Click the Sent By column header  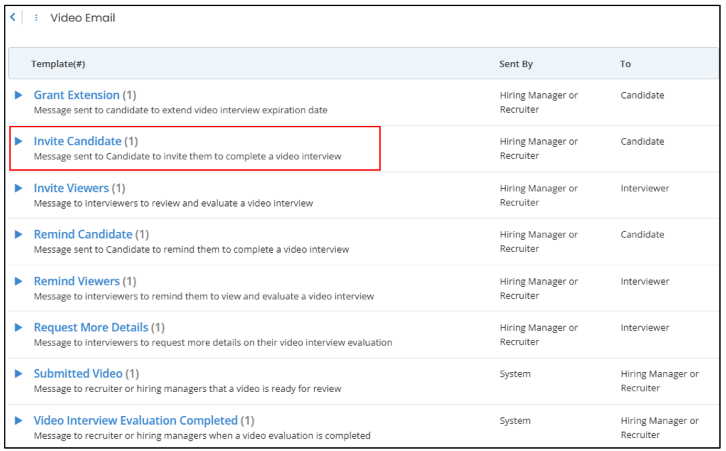pyautogui.click(x=515, y=64)
